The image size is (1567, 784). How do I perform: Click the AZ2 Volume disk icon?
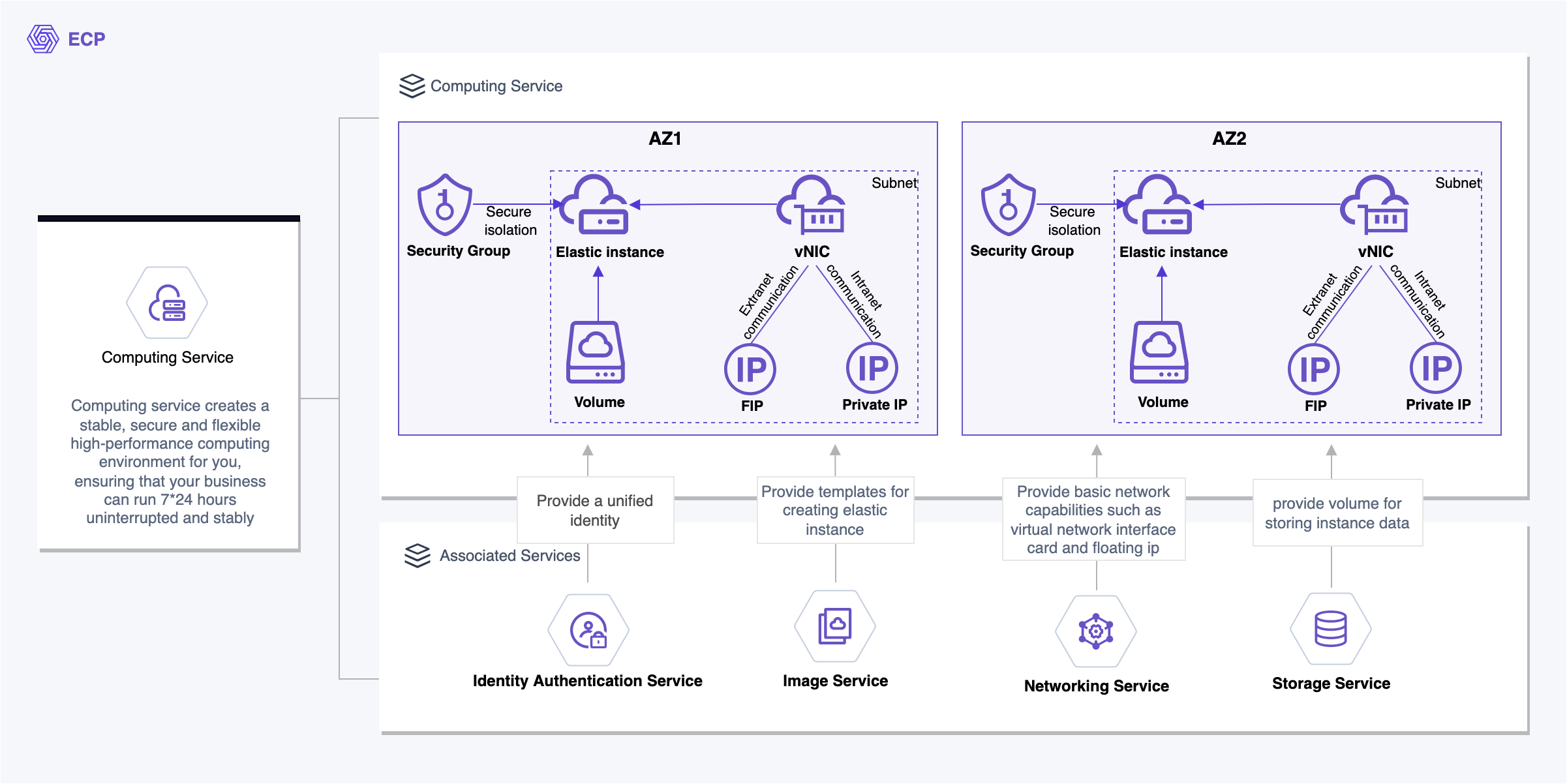[x=1159, y=352]
